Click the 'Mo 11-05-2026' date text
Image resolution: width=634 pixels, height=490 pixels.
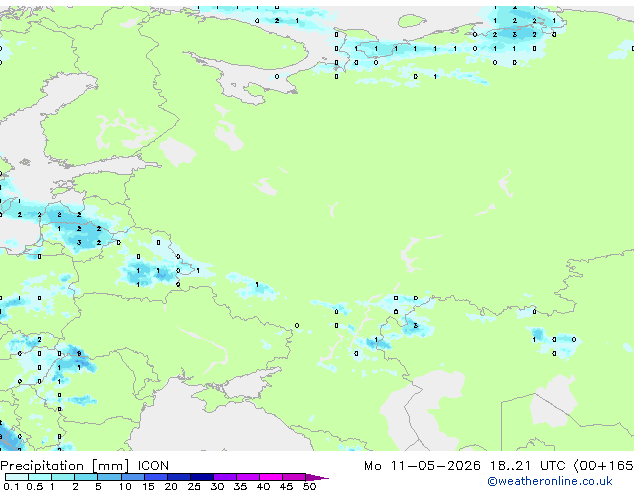coord(423,466)
